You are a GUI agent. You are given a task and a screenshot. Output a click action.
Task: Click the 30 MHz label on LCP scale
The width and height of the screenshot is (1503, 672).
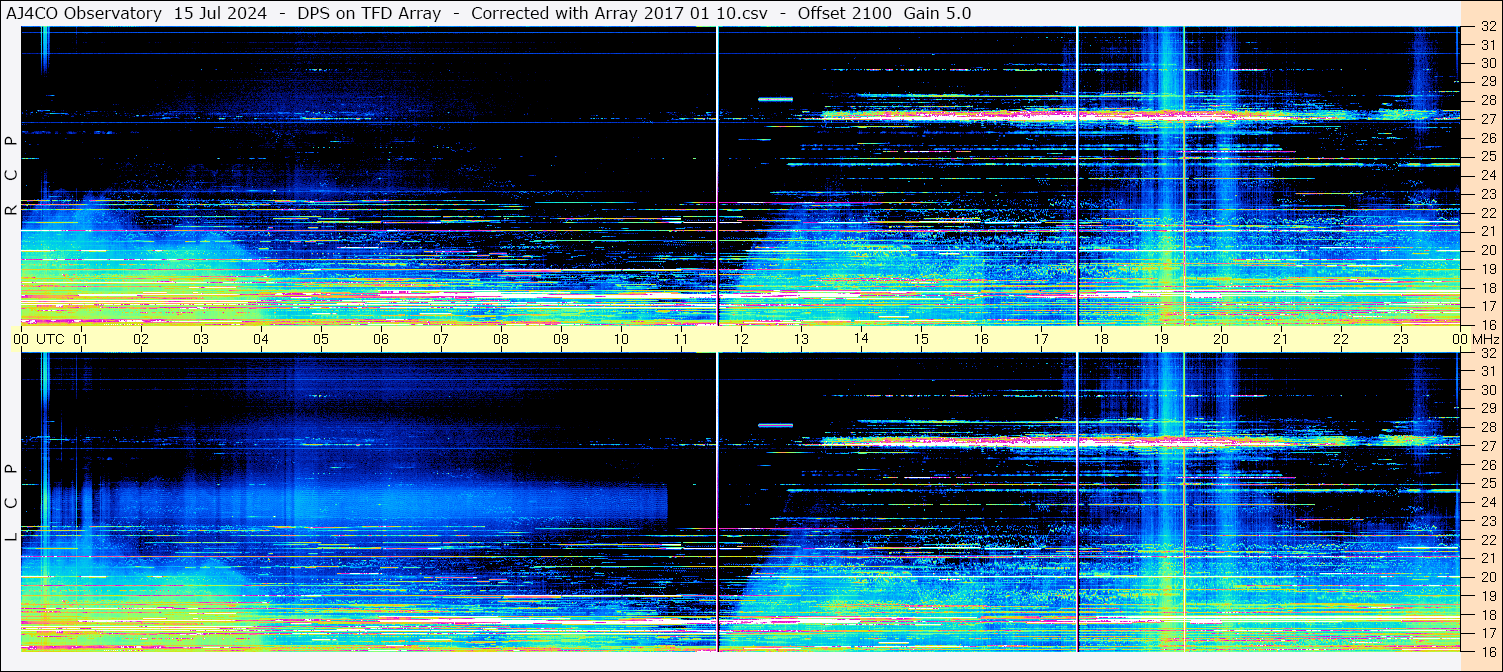coord(1487,390)
